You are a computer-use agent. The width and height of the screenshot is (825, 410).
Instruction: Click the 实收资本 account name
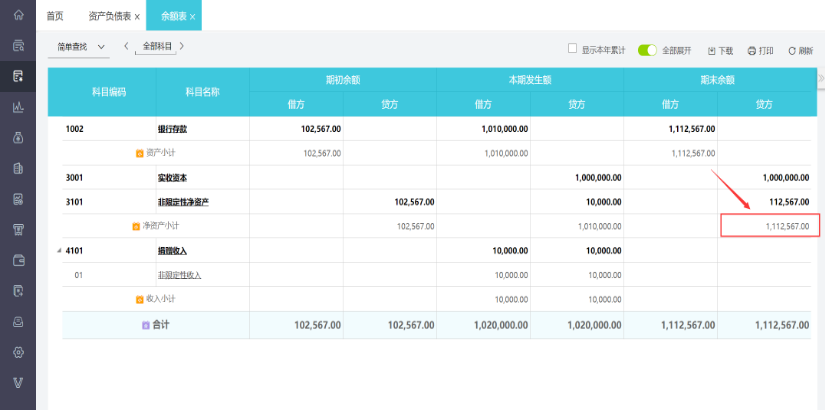pyautogui.click(x=172, y=178)
